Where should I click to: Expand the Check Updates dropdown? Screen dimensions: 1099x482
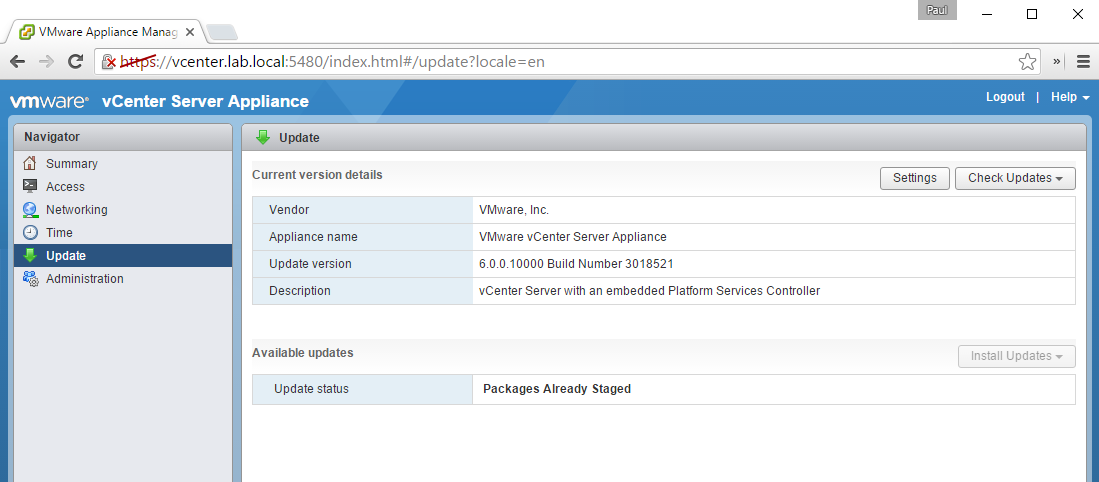tap(1015, 178)
